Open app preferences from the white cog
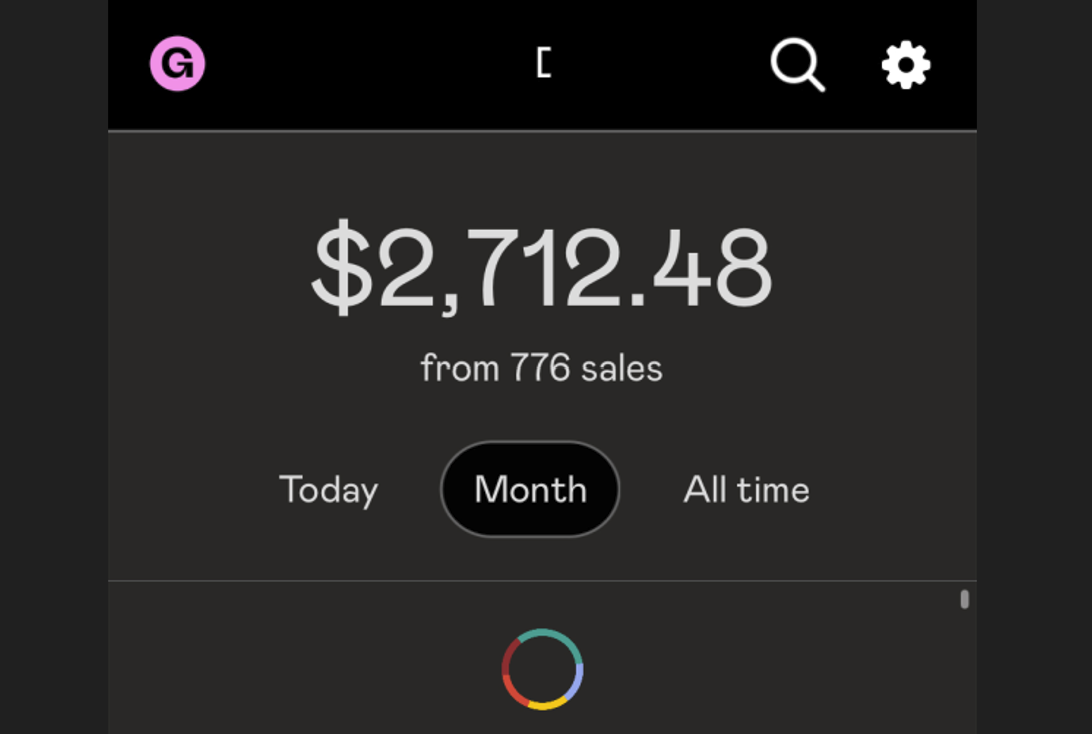 tap(906, 65)
